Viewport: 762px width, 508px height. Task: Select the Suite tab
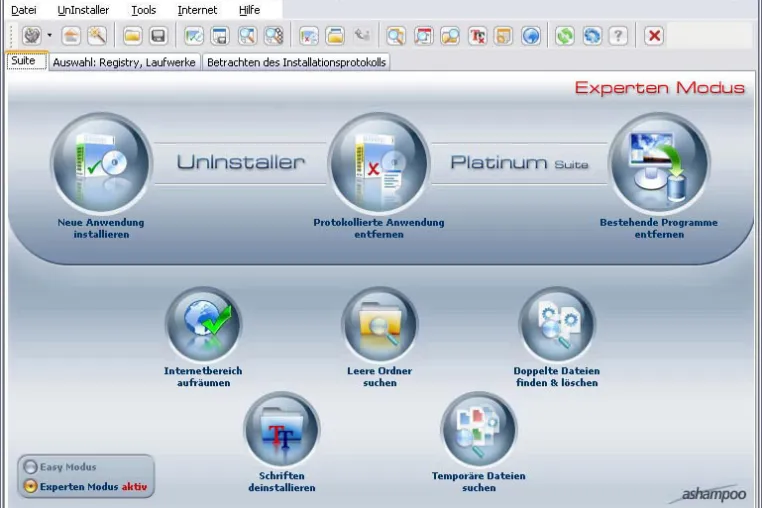27,61
